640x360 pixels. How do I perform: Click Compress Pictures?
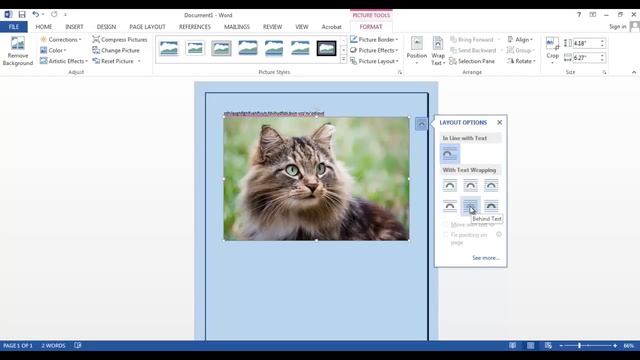(120, 40)
